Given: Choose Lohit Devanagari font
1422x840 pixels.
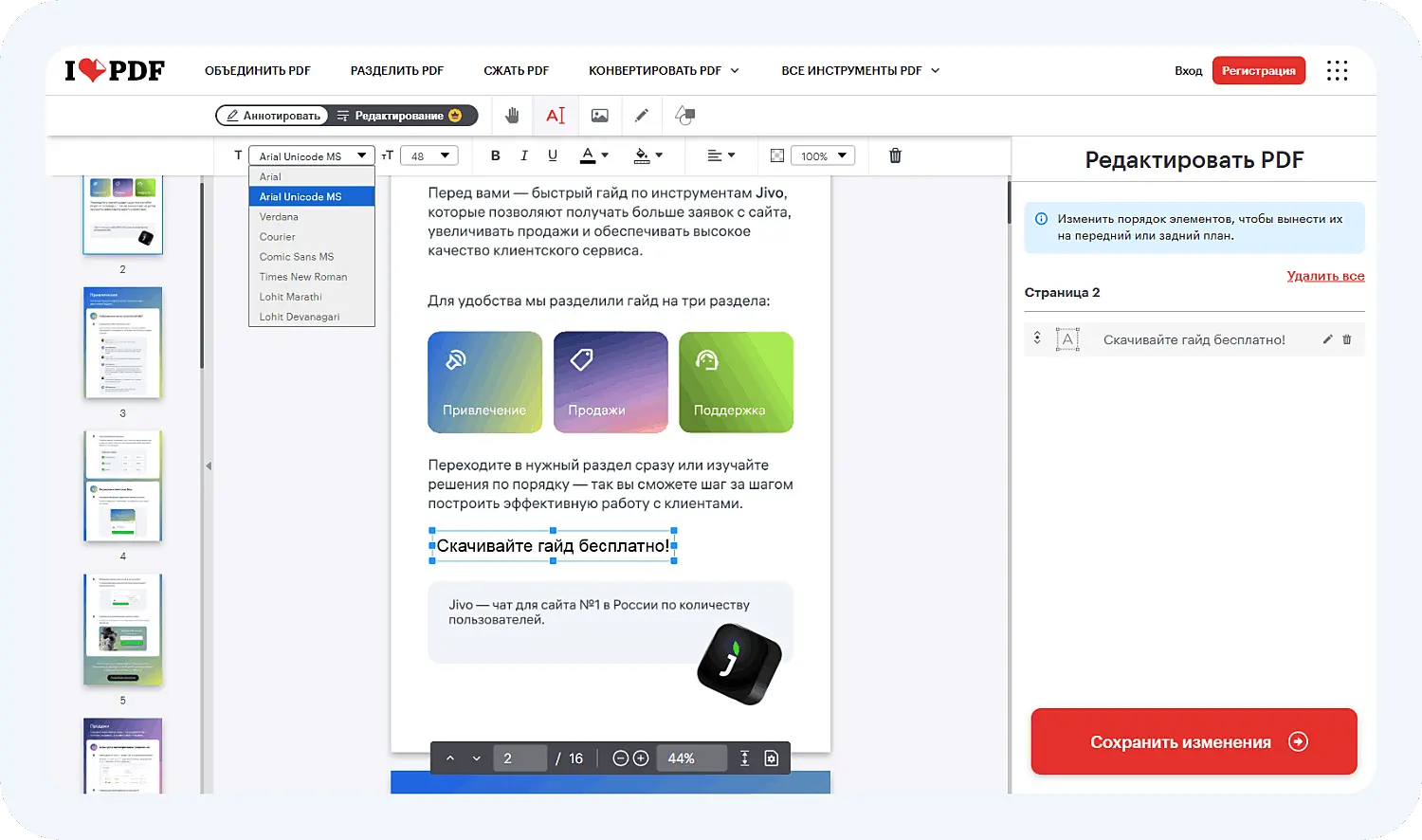Looking at the screenshot, I should pos(312,317).
